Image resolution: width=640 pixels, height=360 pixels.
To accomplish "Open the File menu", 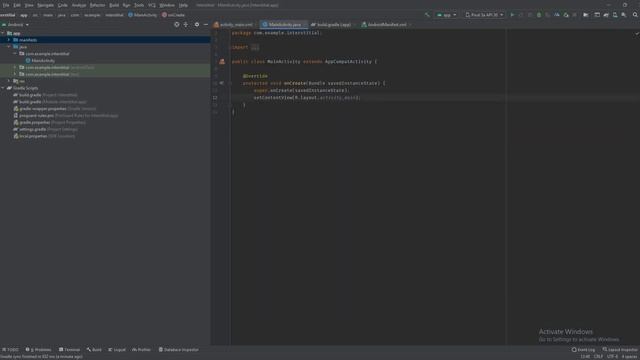I will click(x=6, y=5).
